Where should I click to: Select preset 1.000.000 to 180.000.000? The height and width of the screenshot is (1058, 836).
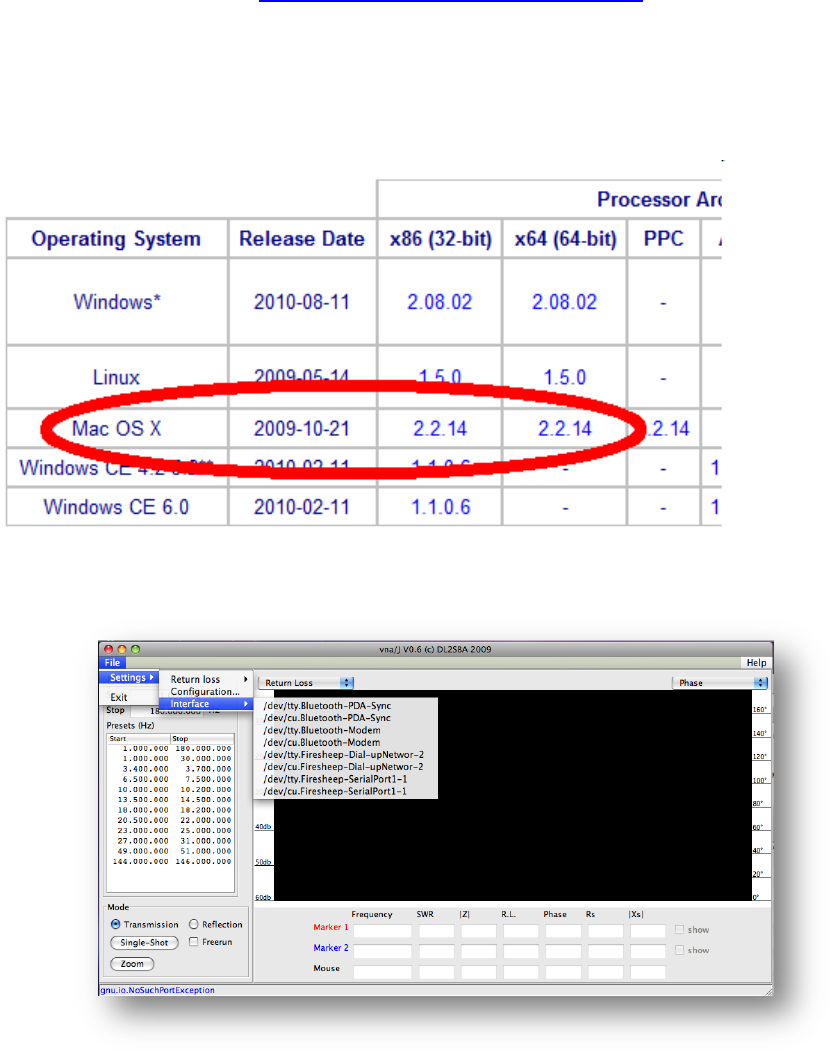click(x=171, y=748)
